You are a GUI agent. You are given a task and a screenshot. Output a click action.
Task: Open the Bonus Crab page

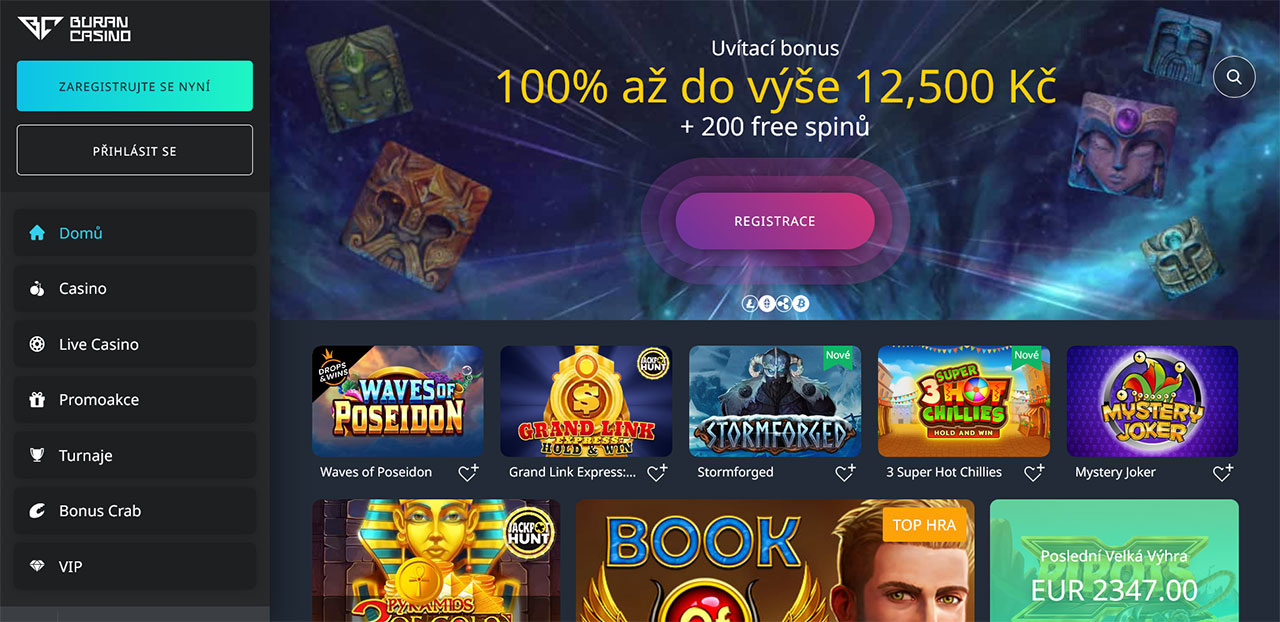pyautogui.click(x=135, y=511)
